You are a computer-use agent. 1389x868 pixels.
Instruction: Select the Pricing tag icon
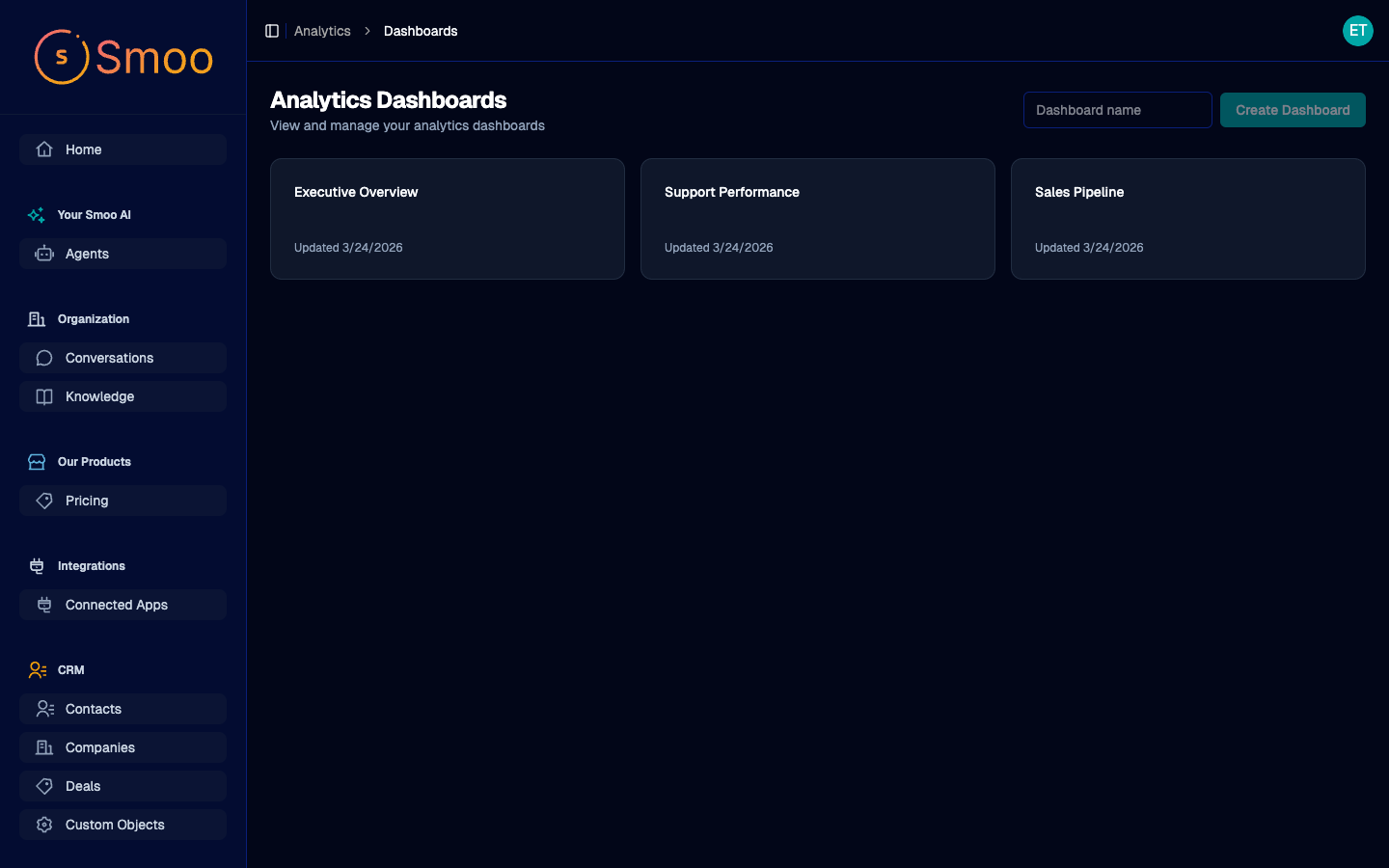tap(43, 501)
